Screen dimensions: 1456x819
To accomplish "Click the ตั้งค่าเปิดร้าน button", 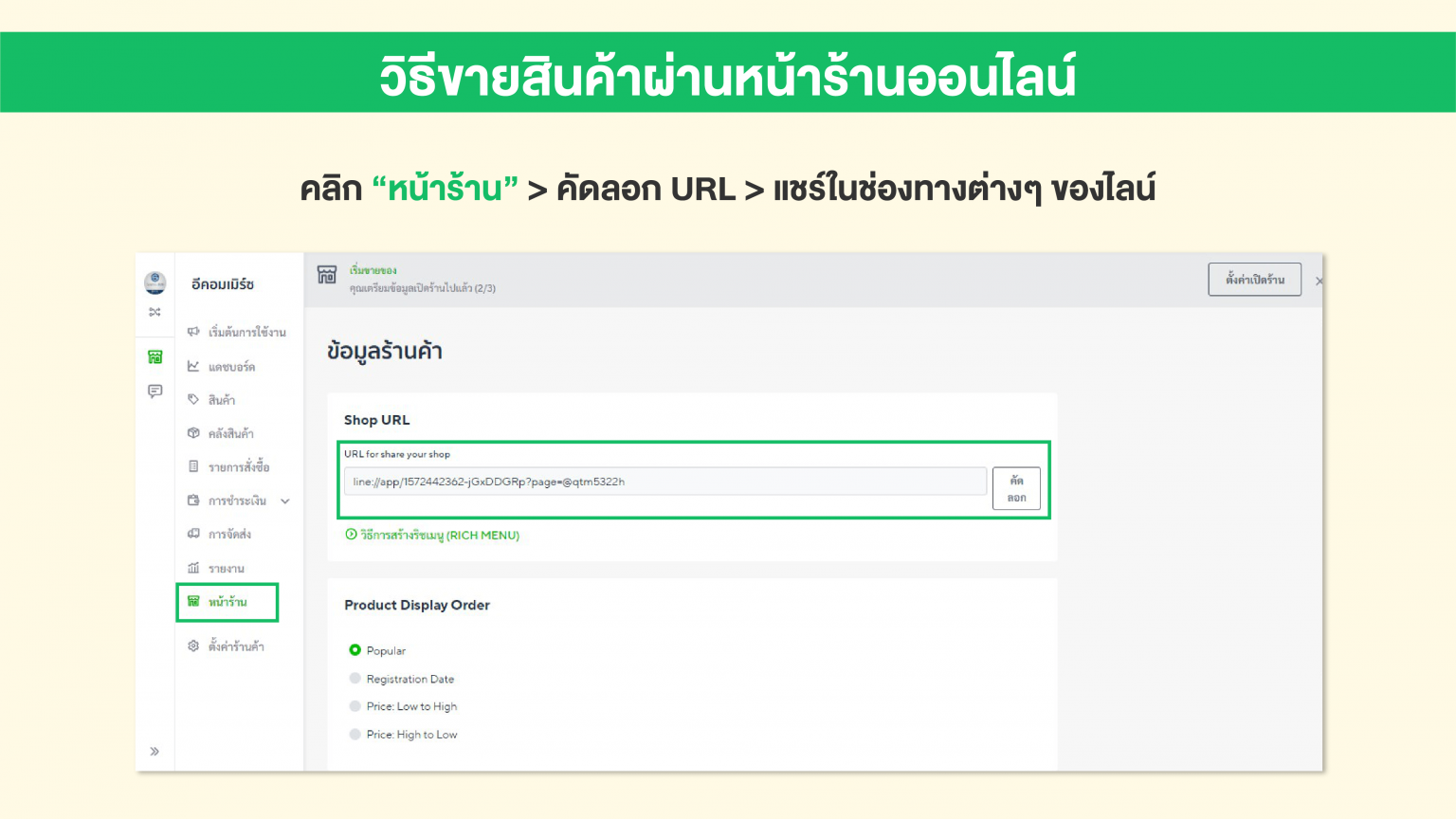I will click(x=1254, y=280).
